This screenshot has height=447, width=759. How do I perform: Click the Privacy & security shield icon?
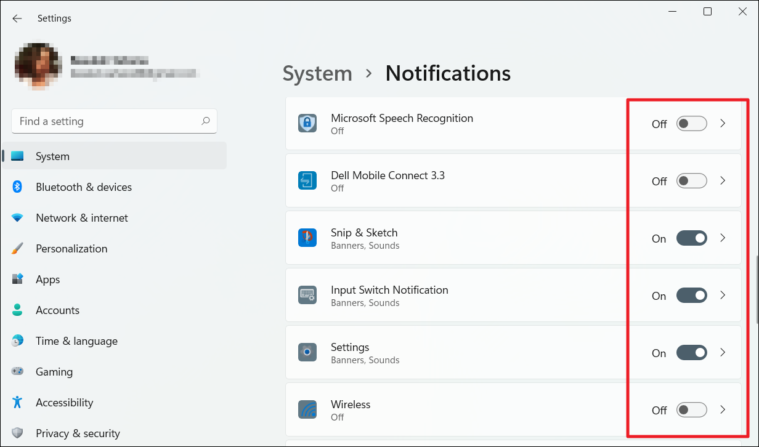pos(17,433)
